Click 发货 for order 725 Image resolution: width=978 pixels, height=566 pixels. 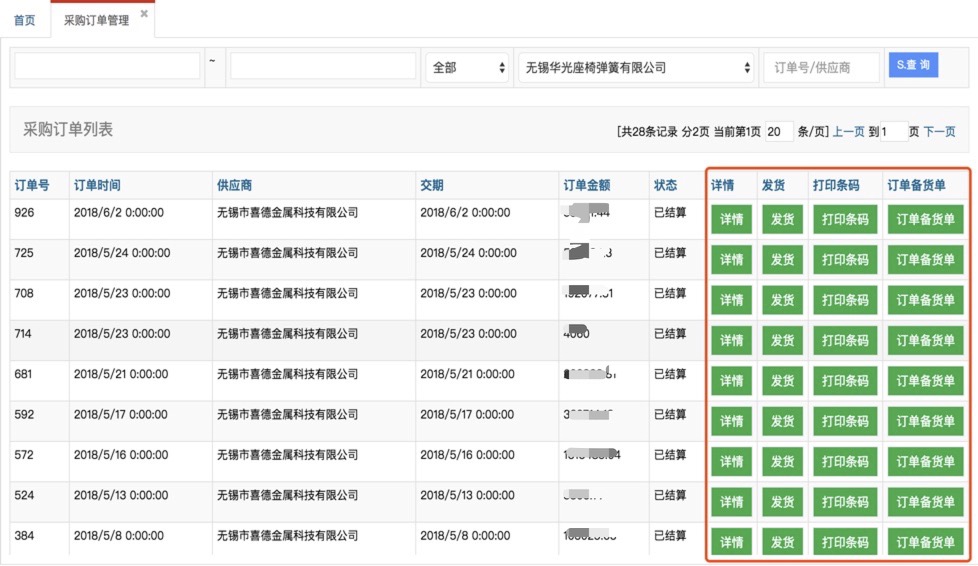pyautogui.click(x=782, y=260)
